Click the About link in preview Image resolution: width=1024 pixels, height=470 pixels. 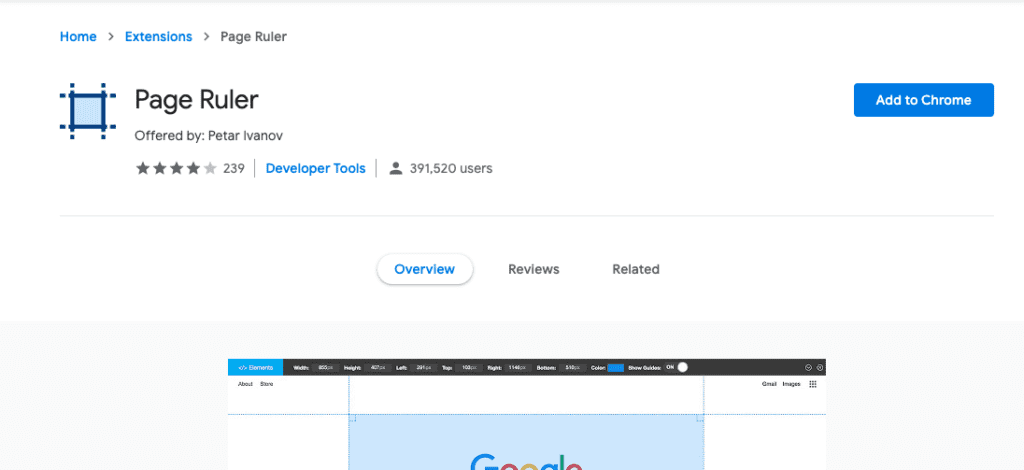click(245, 384)
